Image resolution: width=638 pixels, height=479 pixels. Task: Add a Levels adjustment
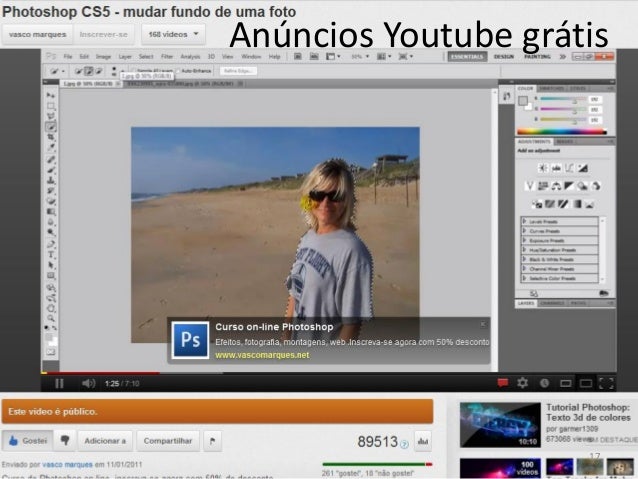[556, 168]
